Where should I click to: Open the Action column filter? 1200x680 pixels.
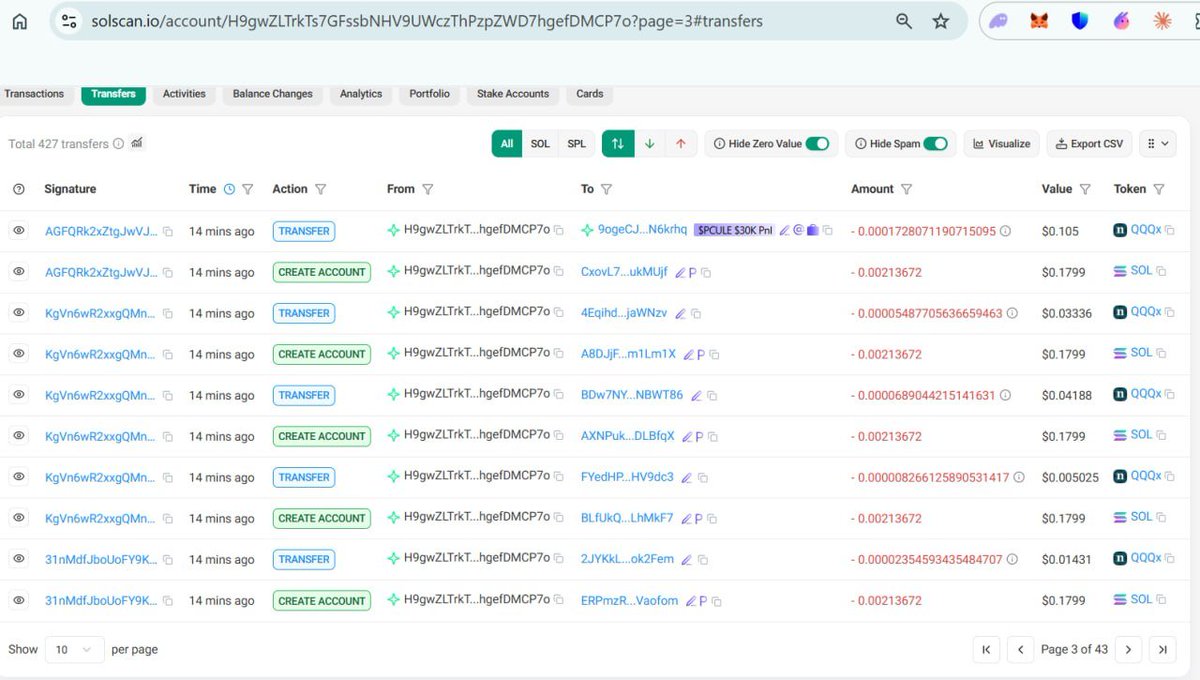[x=320, y=189]
